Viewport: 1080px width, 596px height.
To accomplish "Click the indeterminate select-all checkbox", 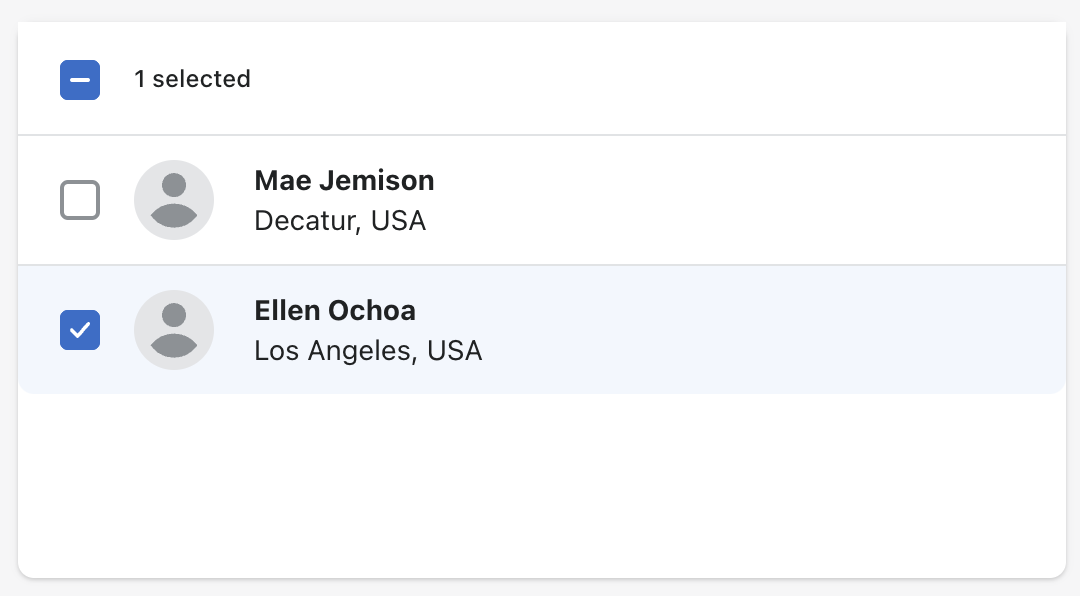I will click(80, 80).
